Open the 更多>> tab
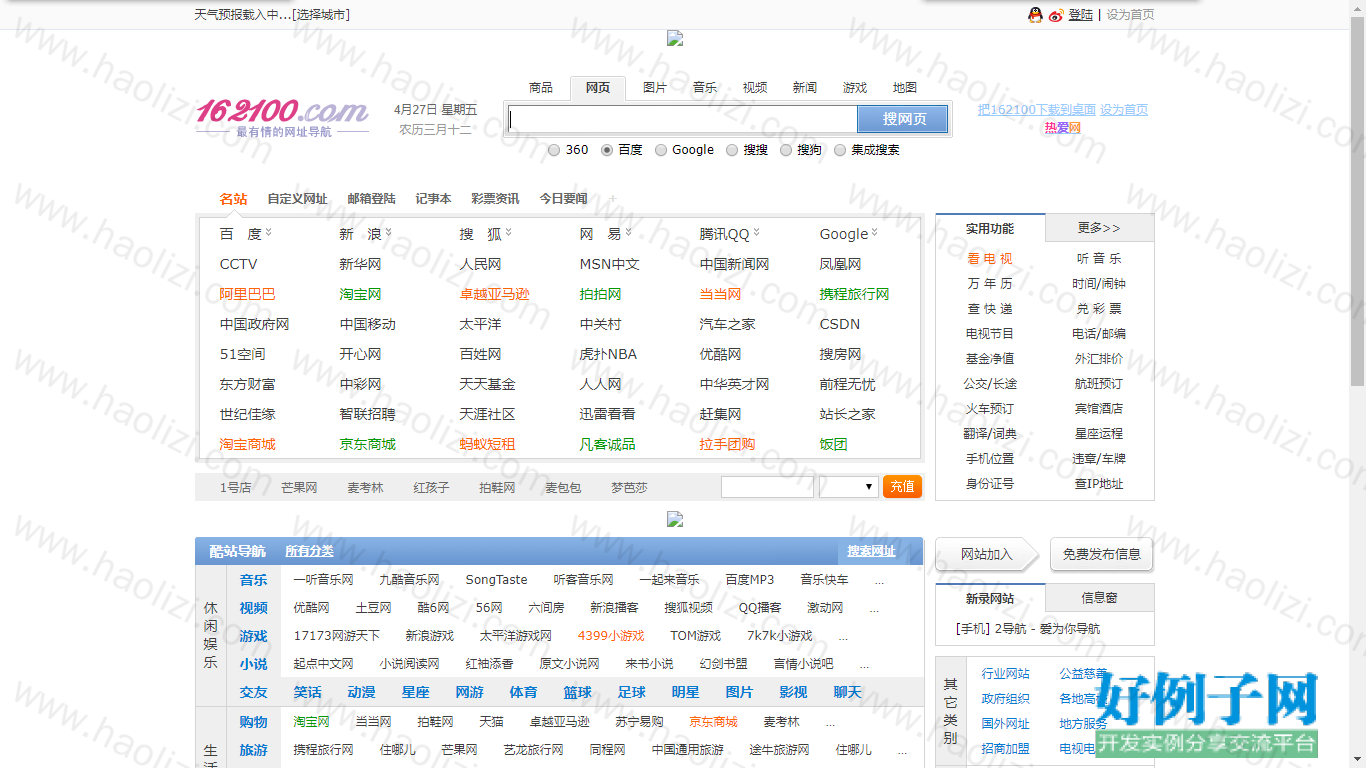1366x768 pixels. [x=1099, y=228]
